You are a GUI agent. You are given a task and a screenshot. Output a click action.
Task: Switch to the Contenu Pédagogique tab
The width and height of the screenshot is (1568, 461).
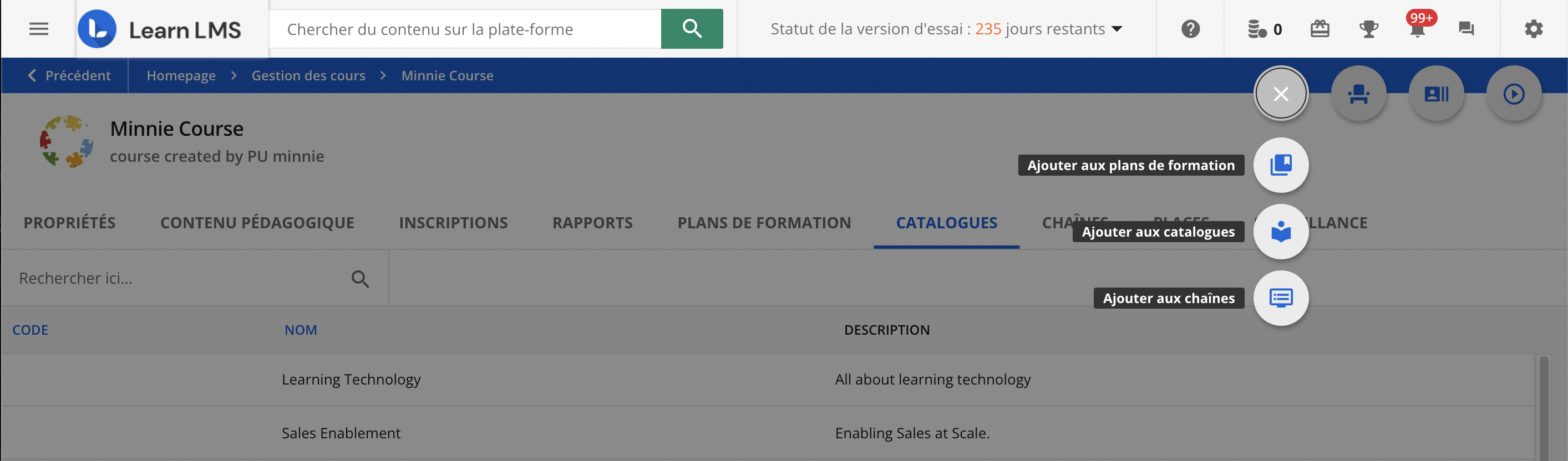pyautogui.click(x=257, y=223)
